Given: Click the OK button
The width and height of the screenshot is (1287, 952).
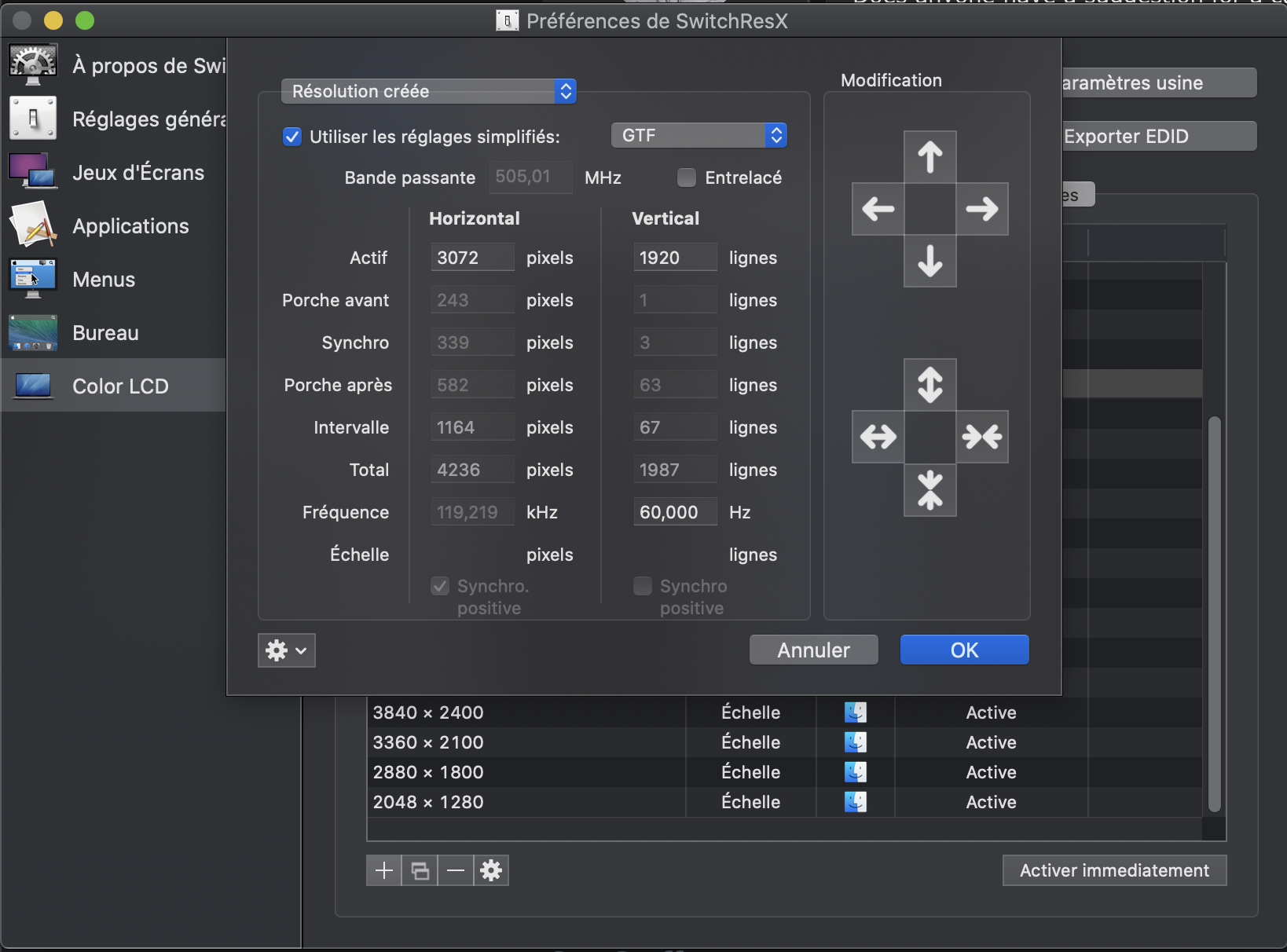Looking at the screenshot, I should [965, 650].
